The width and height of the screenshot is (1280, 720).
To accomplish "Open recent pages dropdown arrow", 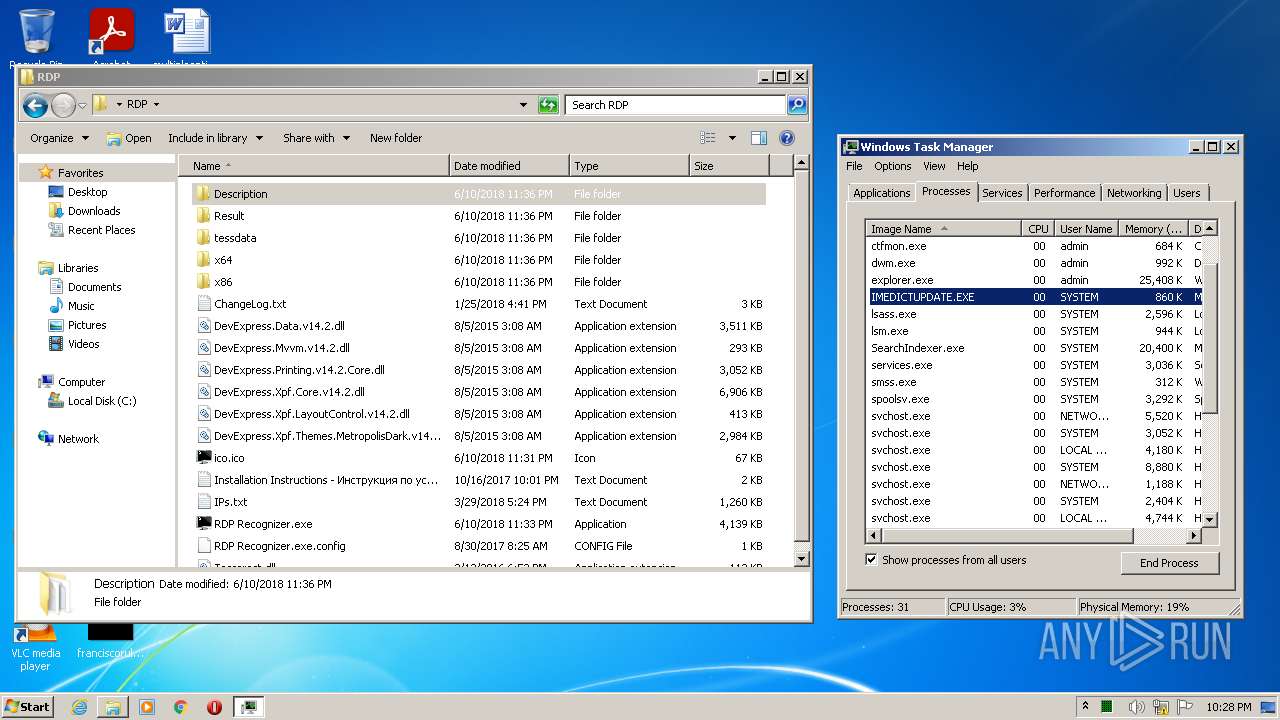I will coord(82,105).
